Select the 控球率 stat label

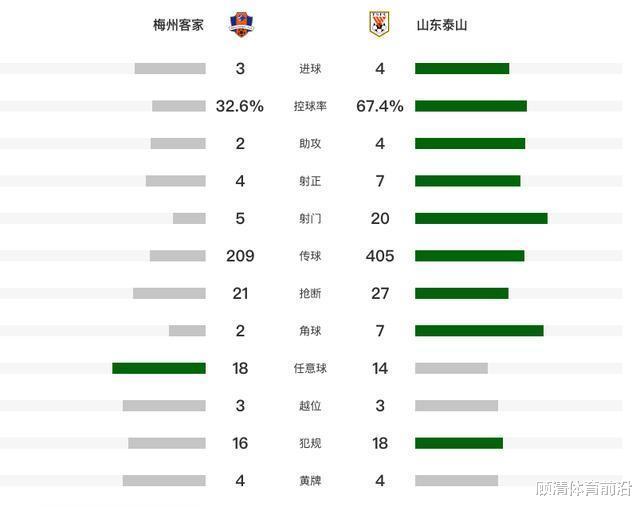click(310, 106)
